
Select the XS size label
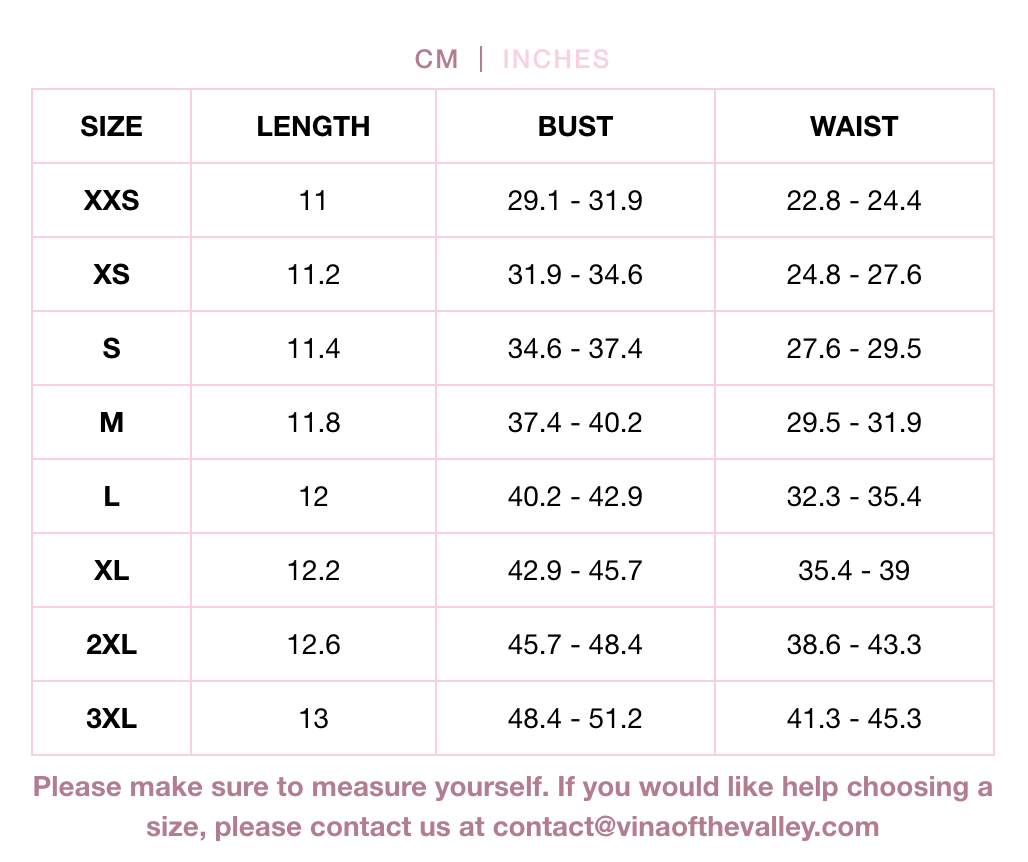(112, 275)
